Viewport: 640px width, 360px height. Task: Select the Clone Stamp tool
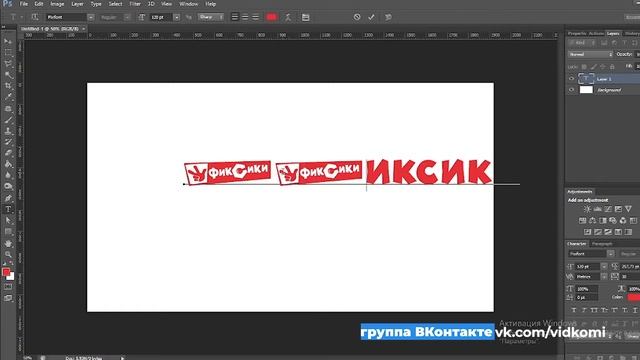click(x=8, y=131)
